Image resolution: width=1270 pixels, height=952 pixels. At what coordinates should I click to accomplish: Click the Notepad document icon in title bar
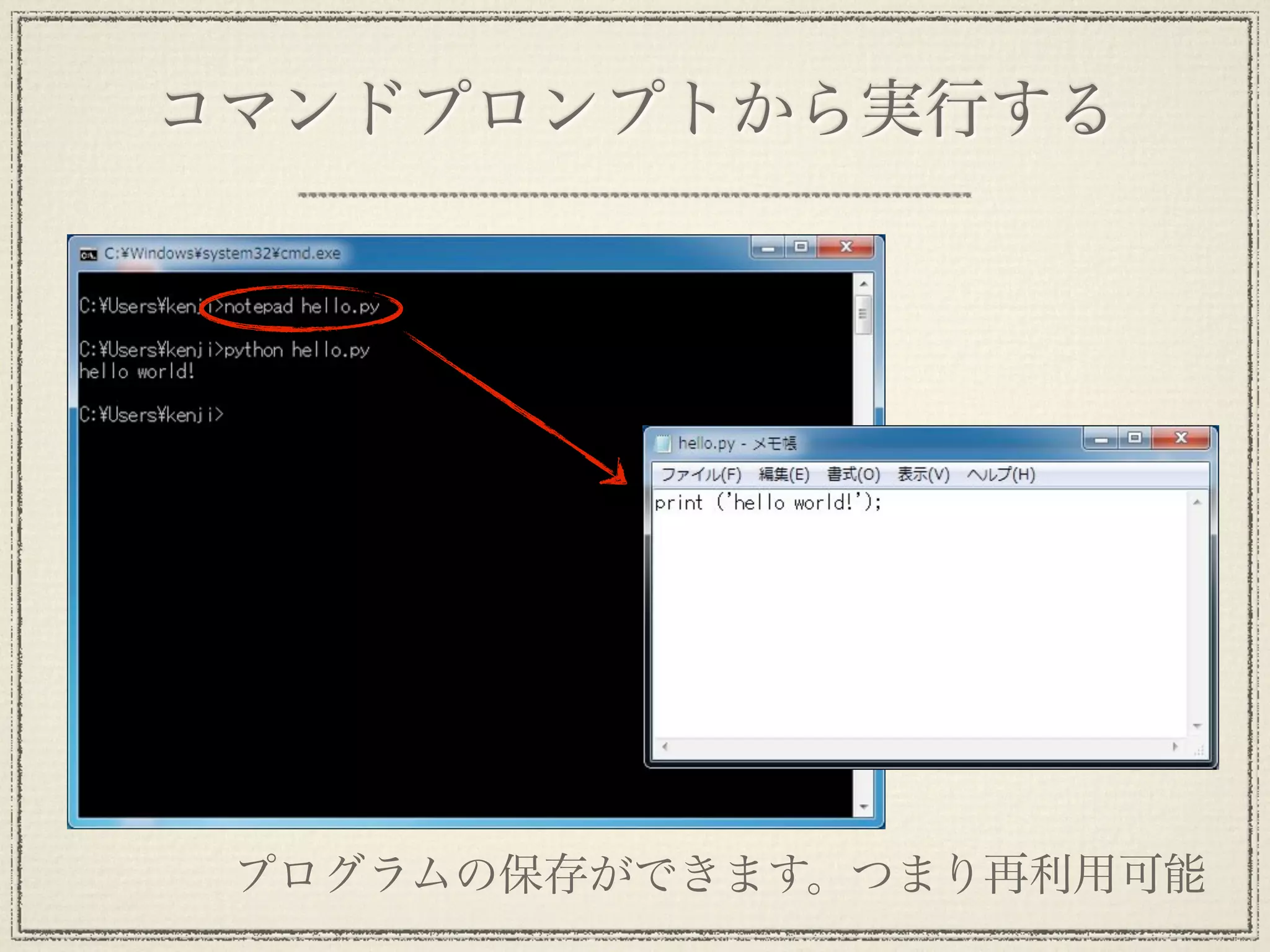pyautogui.click(x=664, y=443)
